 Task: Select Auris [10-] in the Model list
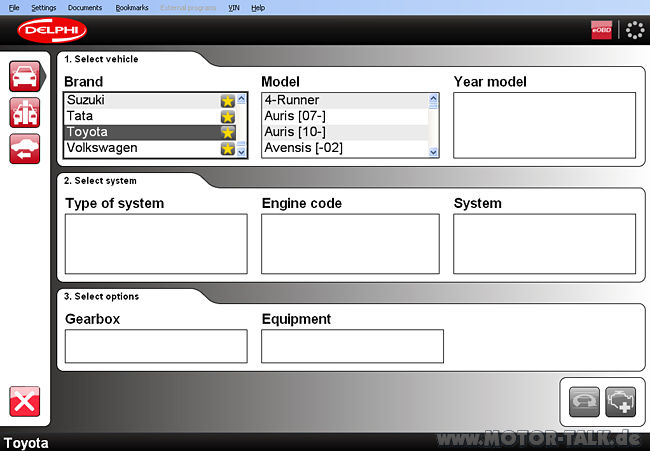click(346, 132)
